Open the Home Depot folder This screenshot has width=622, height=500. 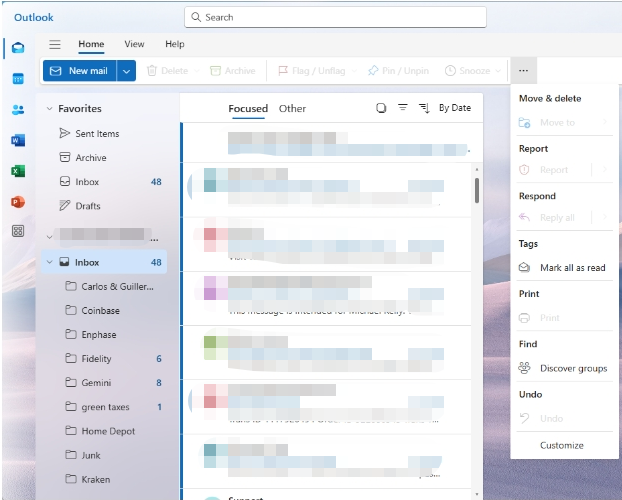tap(104, 431)
